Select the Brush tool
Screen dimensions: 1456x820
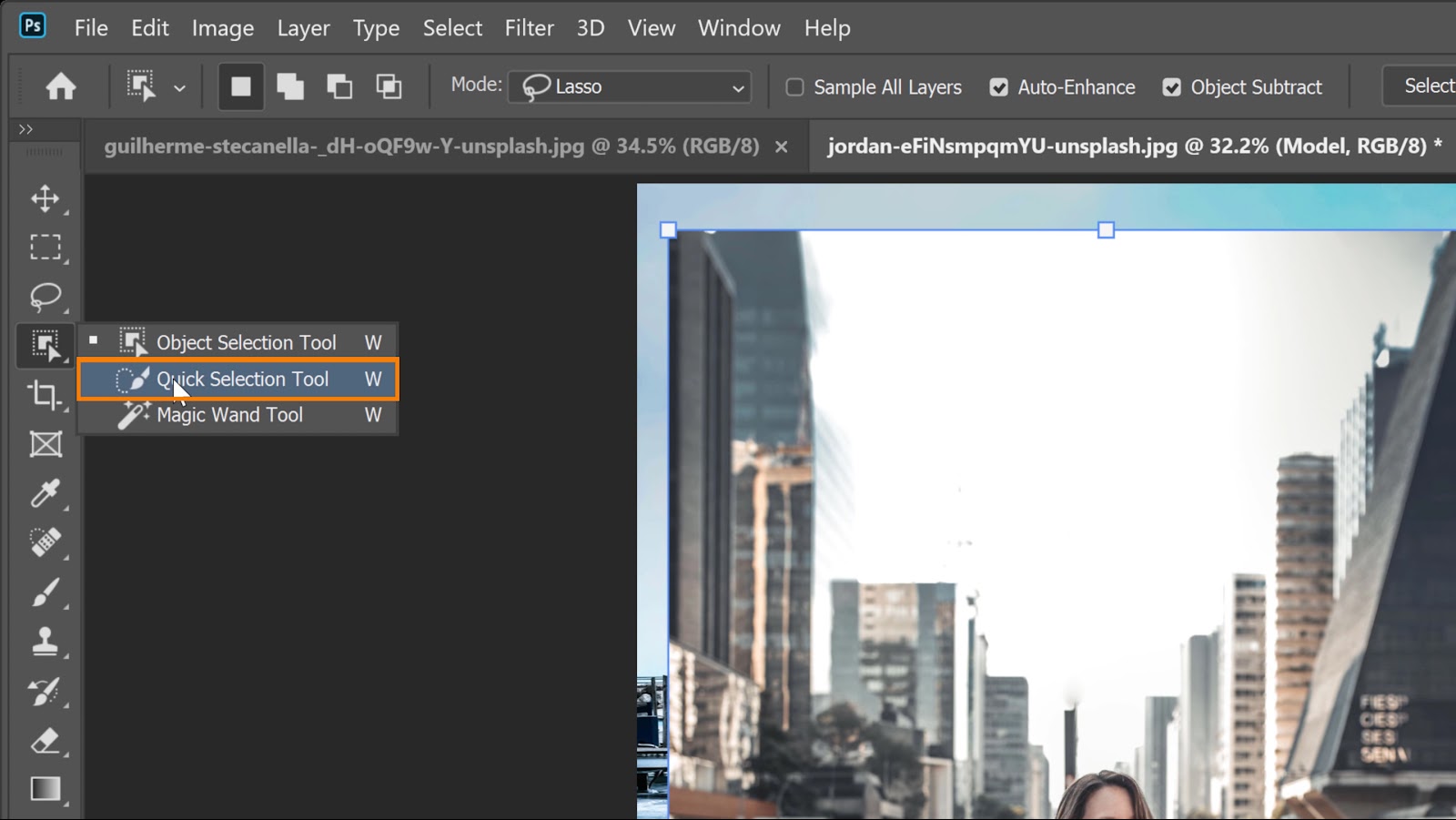pyautogui.click(x=45, y=592)
